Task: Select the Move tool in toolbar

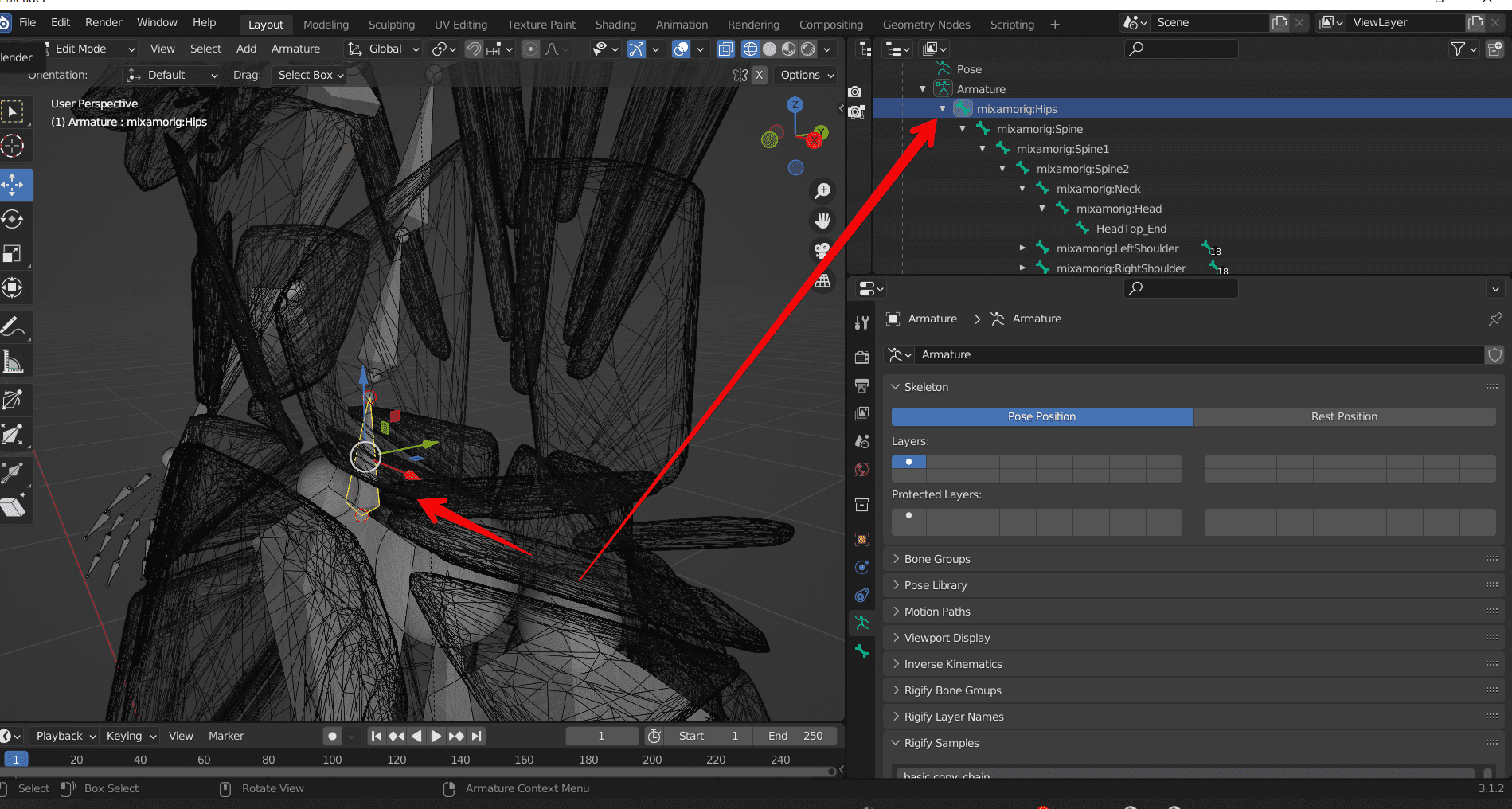Action: point(14,185)
